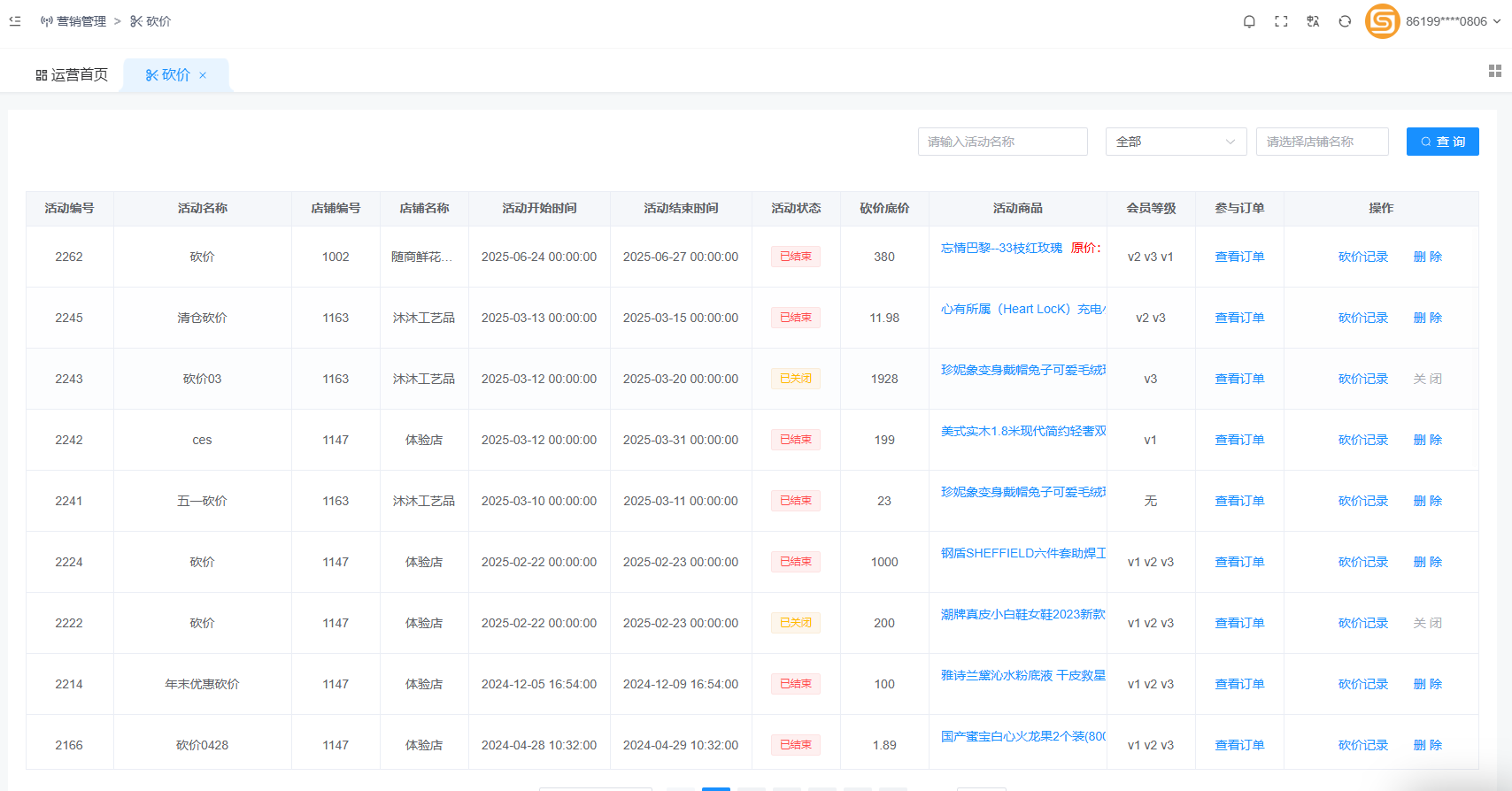The width and height of the screenshot is (1512, 791).
Task: Open the notification bell
Action: pos(1249,21)
